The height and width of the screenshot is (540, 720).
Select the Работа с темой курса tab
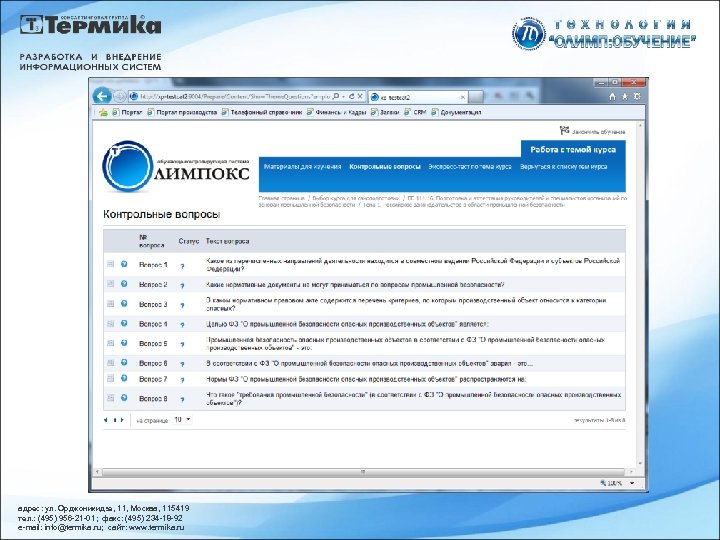pyautogui.click(x=573, y=150)
